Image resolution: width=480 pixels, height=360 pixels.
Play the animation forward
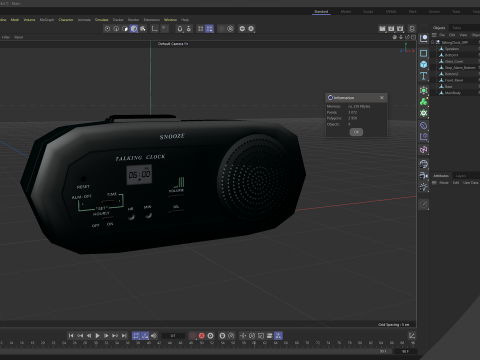click(97, 336)
